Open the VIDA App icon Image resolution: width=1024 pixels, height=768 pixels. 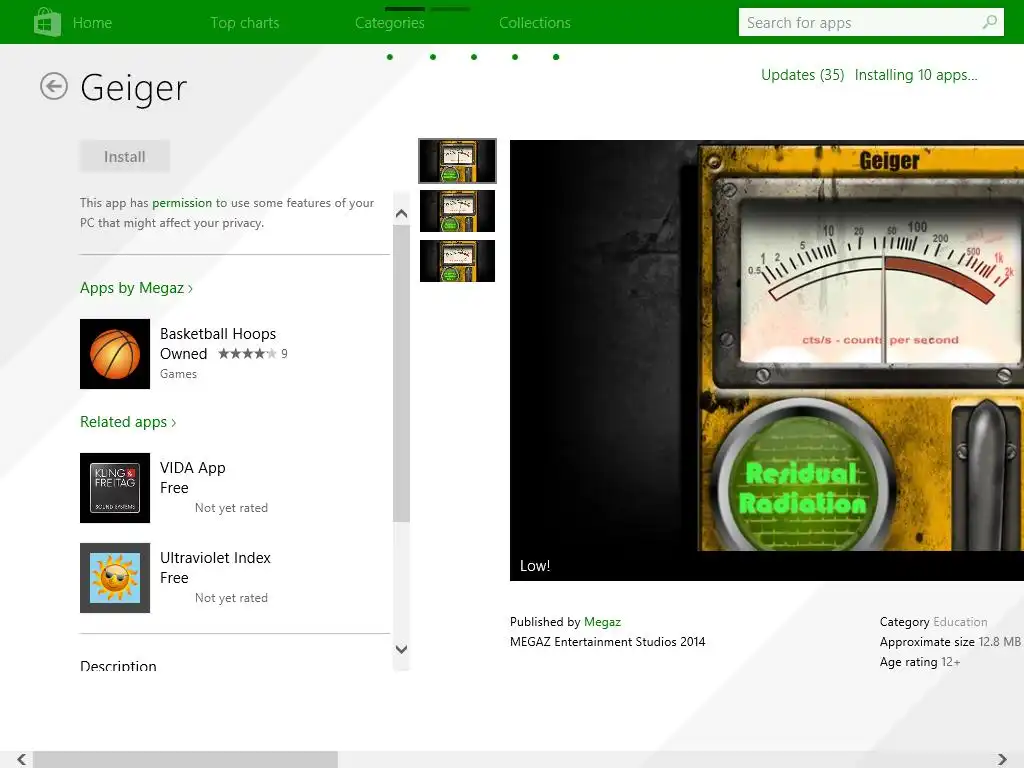click(115, 488)
